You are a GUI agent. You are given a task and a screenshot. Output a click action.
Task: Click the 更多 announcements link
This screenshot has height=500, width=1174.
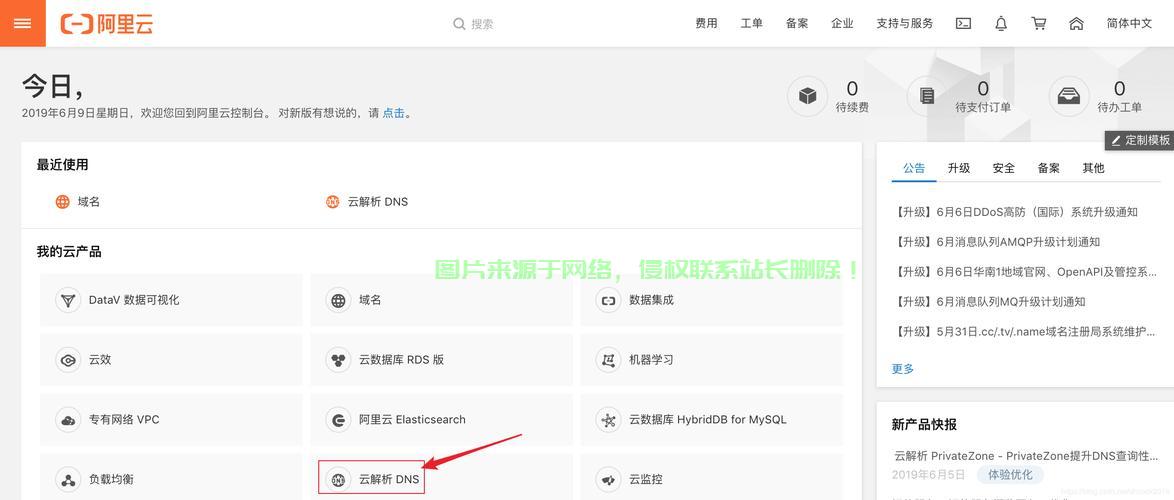(903, 368)
